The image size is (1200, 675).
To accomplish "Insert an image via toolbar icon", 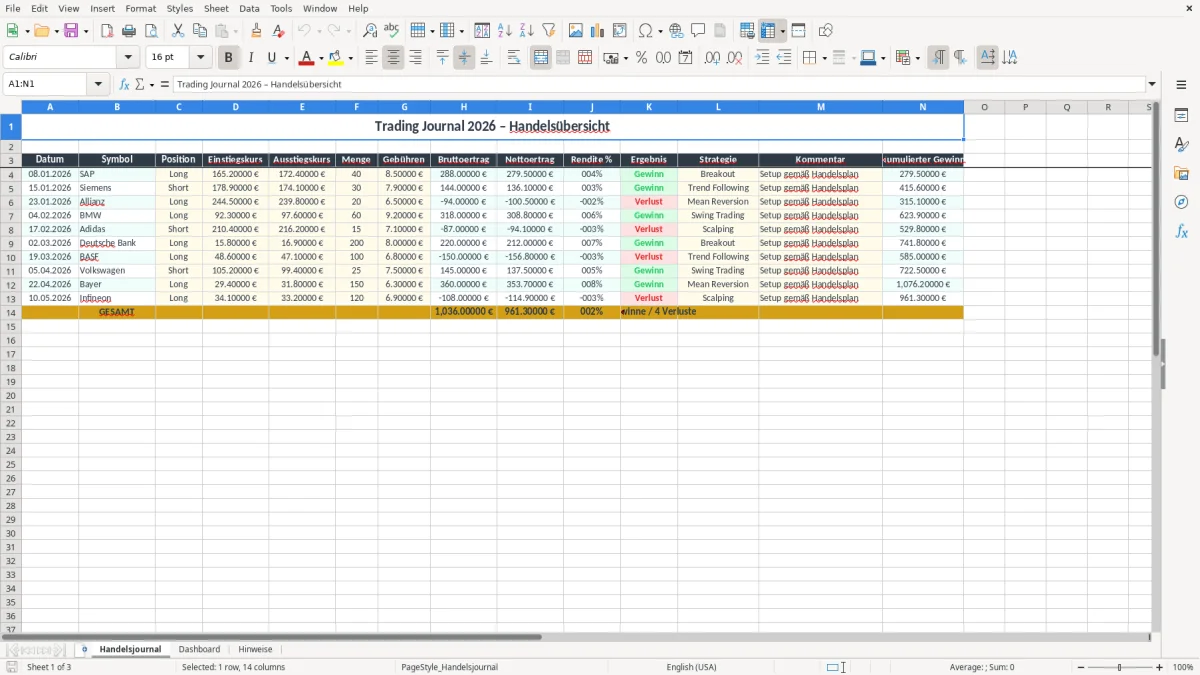I will [x=576, y=31].
